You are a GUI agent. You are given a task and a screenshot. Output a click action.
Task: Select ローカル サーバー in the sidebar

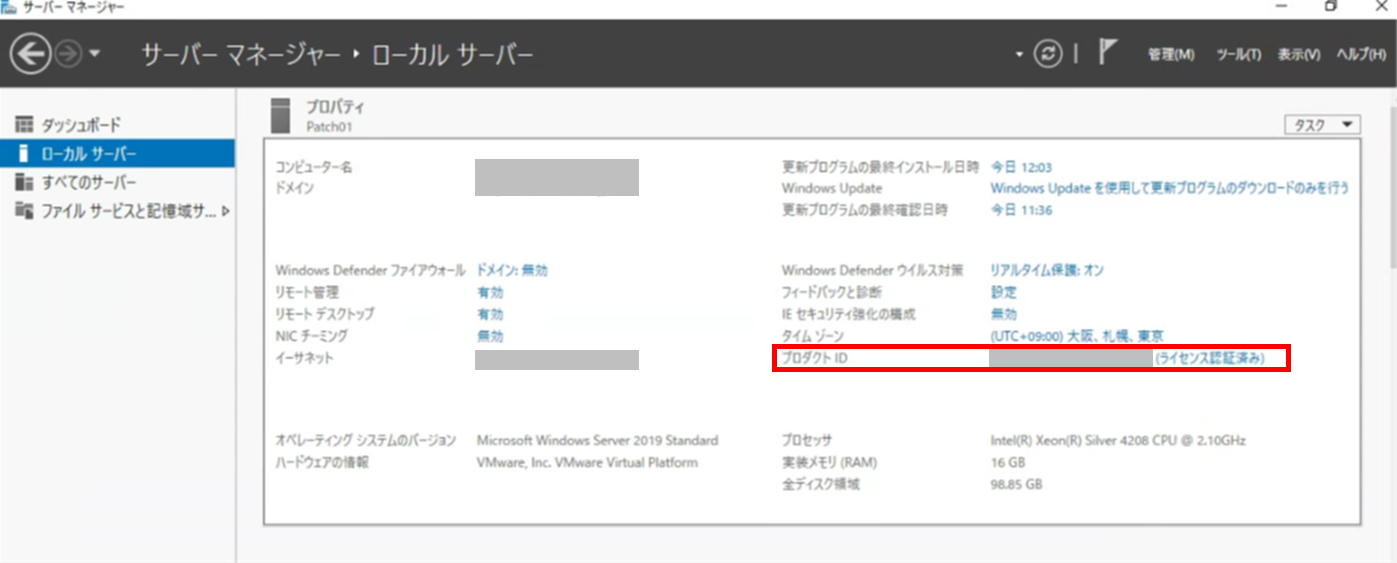pos(117,154)
